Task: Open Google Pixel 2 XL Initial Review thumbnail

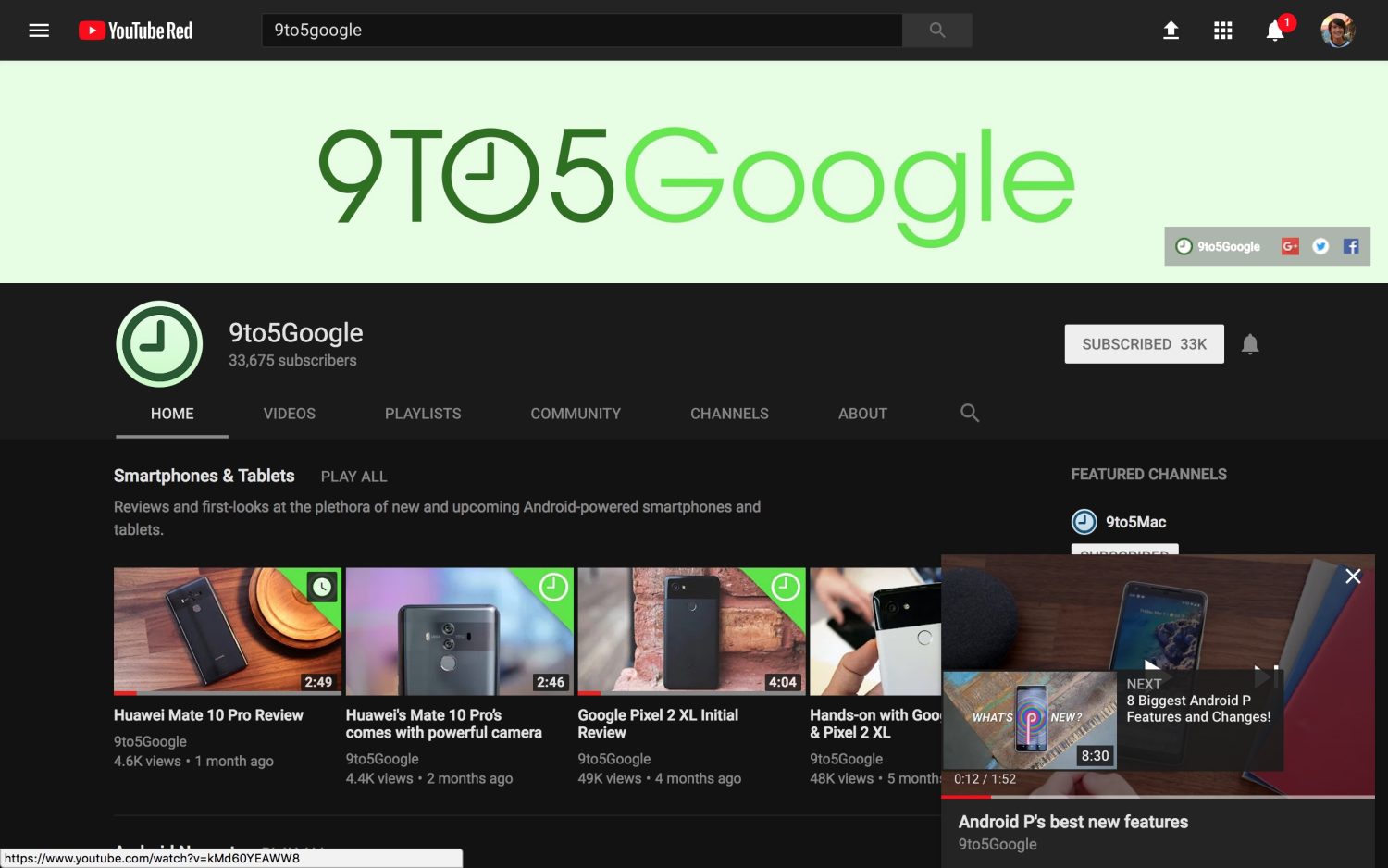Action: (x=691, y=631)
